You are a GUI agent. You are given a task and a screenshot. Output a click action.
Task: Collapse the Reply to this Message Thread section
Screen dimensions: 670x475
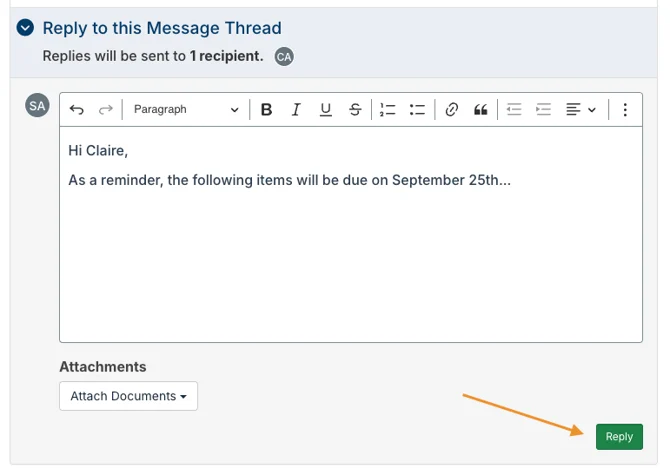(25, 28)
